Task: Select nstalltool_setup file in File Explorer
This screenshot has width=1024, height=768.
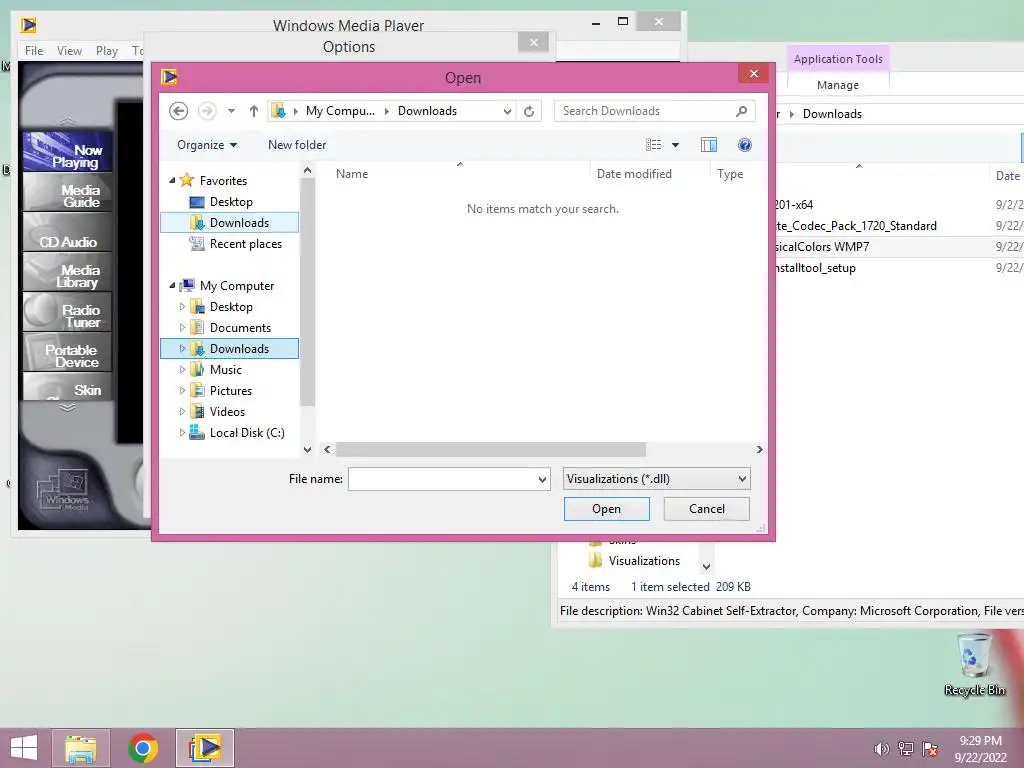Action: tap(816, 268)
